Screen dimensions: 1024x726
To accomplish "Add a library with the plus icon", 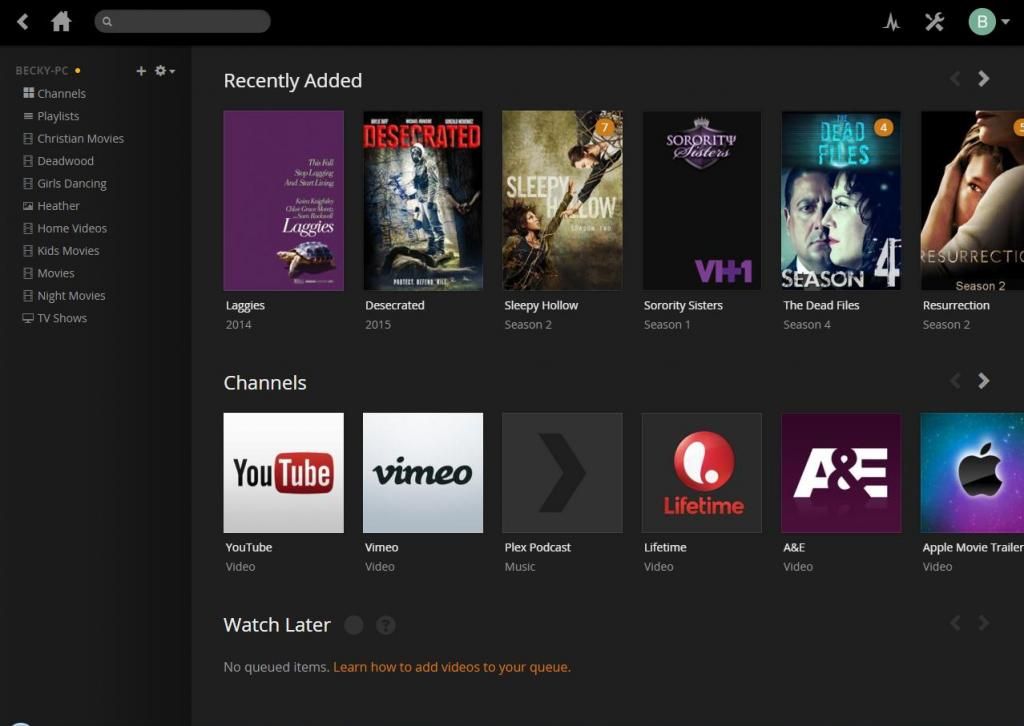I will 141,71.
